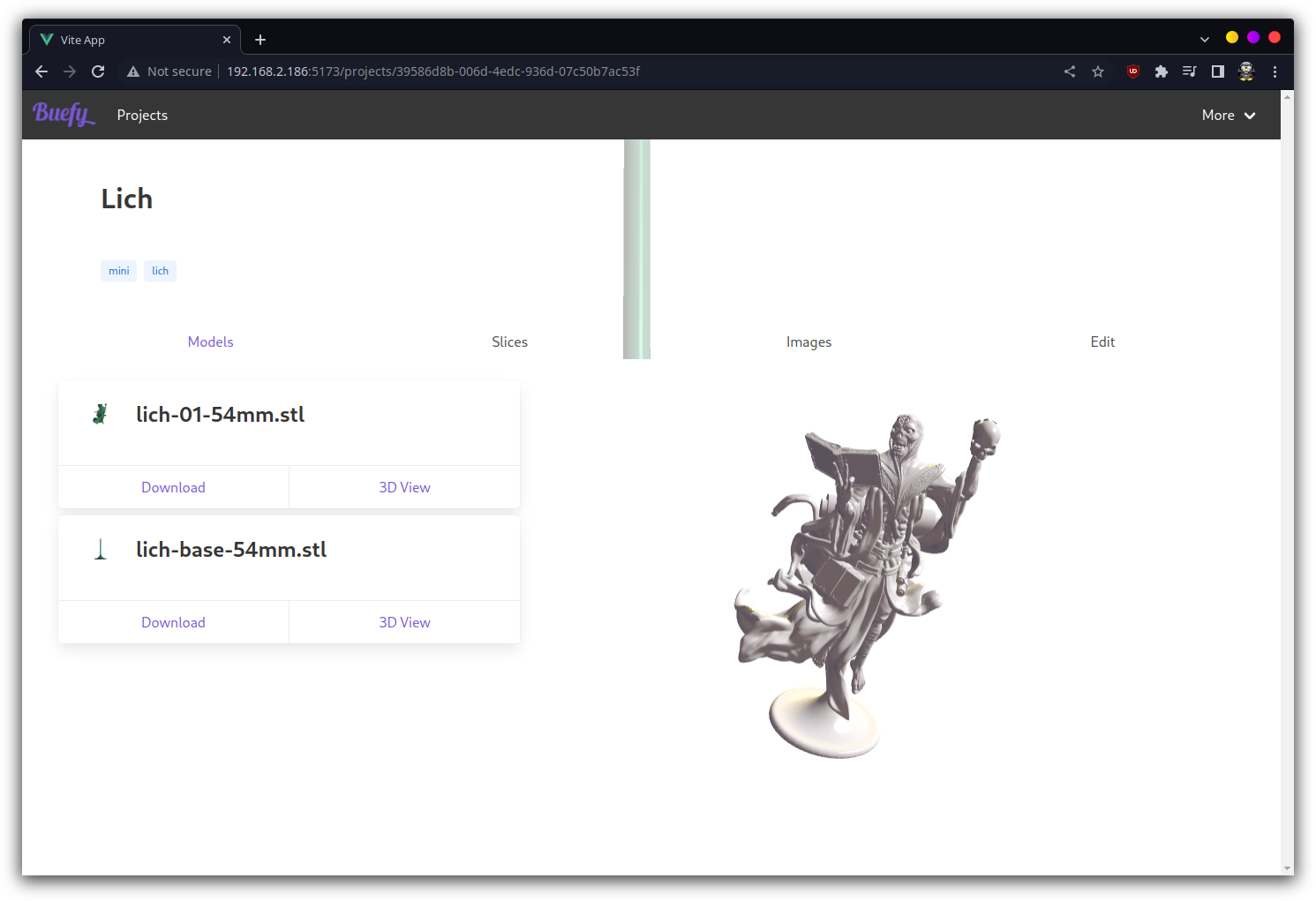Open the Projects navbar item
The height and width of the screenshot is (901, 1316).
[x=142, y=115]
